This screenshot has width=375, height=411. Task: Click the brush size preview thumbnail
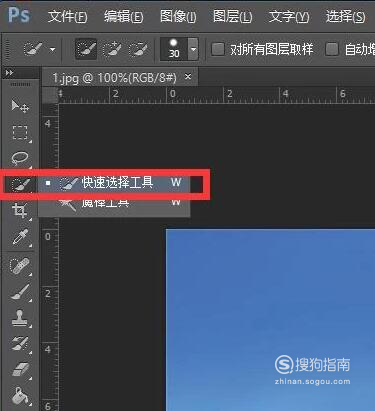[x=174, y=49]
